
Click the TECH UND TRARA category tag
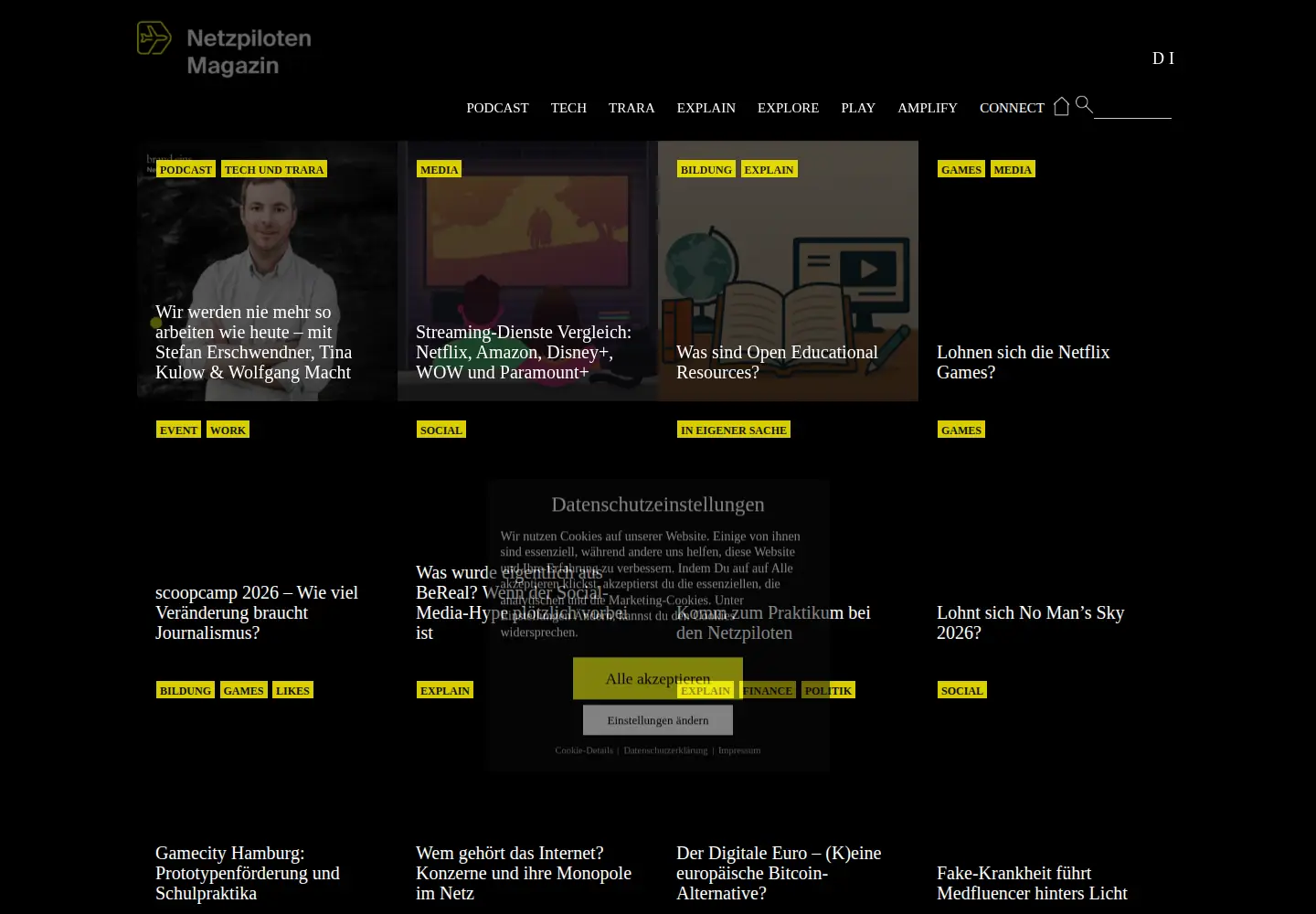point(274,169)
